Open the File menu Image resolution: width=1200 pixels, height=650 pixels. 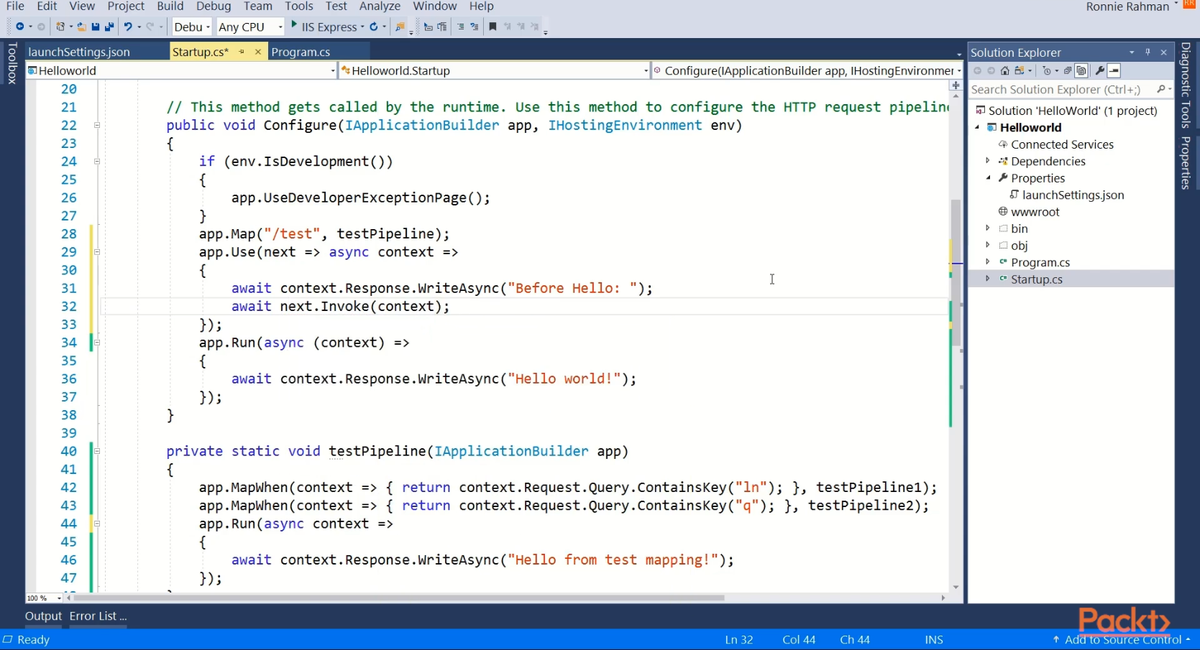(15, 6)
